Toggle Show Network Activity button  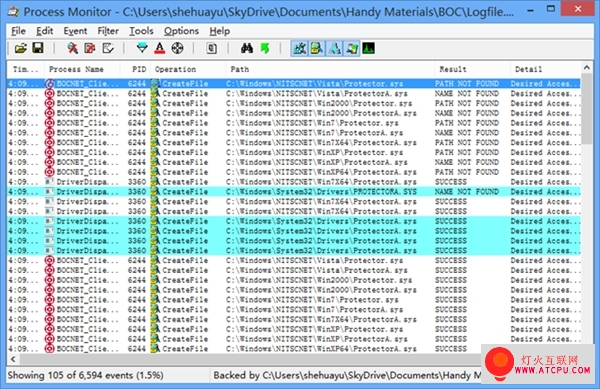point(334,49)
